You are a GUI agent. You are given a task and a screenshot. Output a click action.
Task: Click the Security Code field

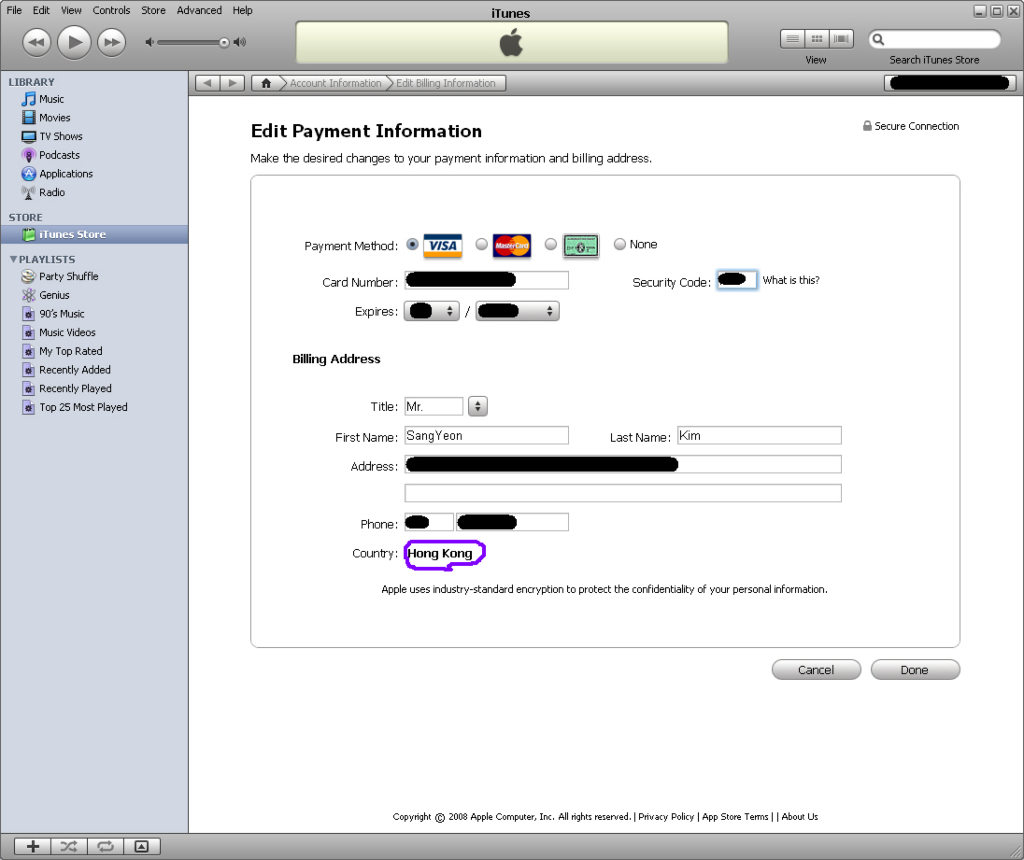point(737,280)
